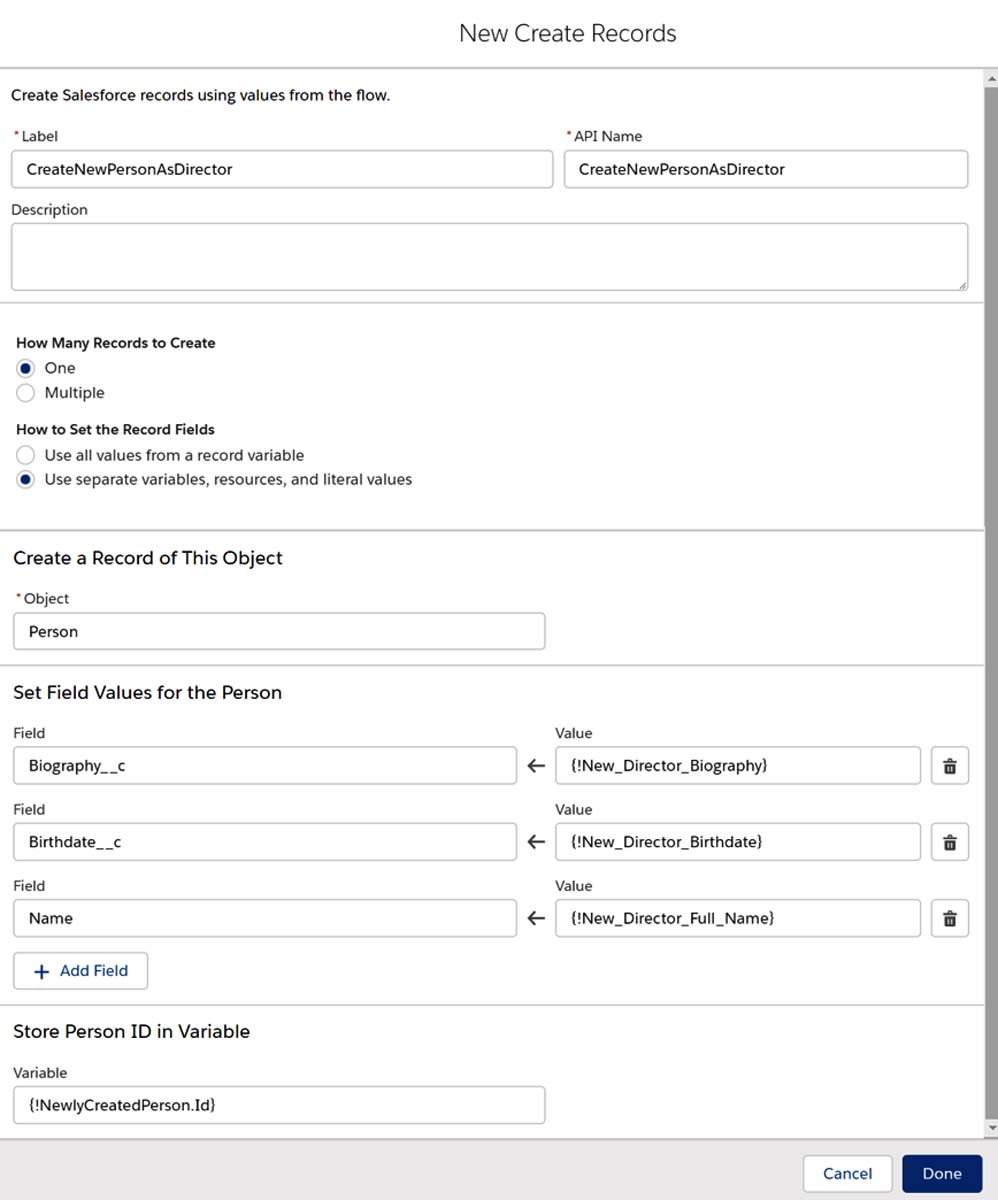This screenshot has height=1200, width=998.
Task: Click into the API Name field
Action: [x=766, y=169]
